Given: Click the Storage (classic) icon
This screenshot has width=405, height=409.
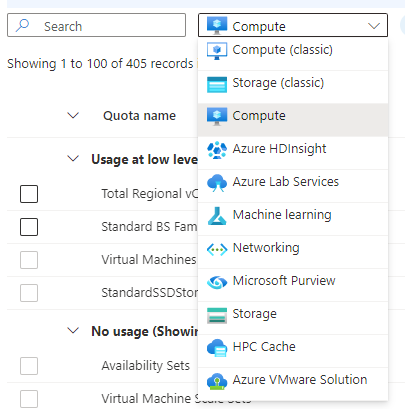Looking at the screenshot, I should point(217,84).
